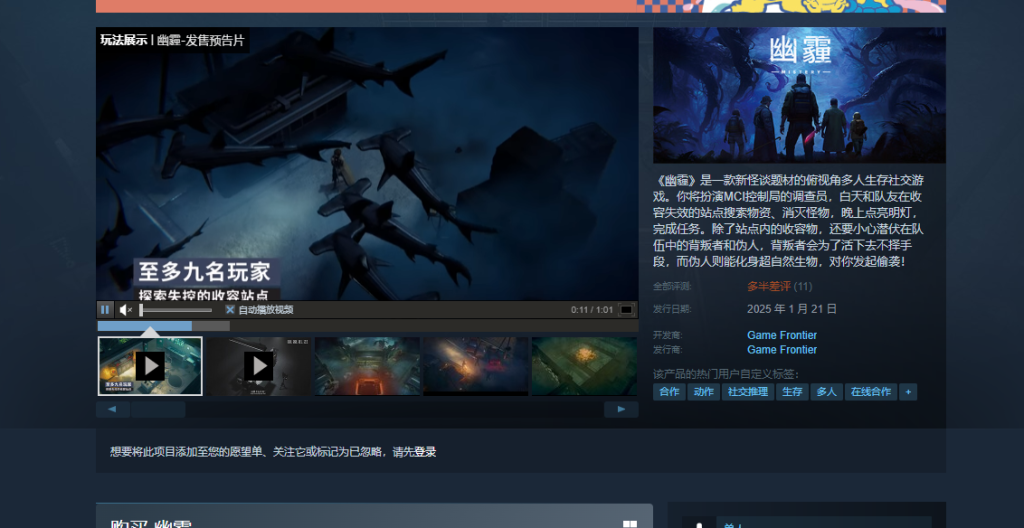Open developer Game Frontier link

pos(782,335)
